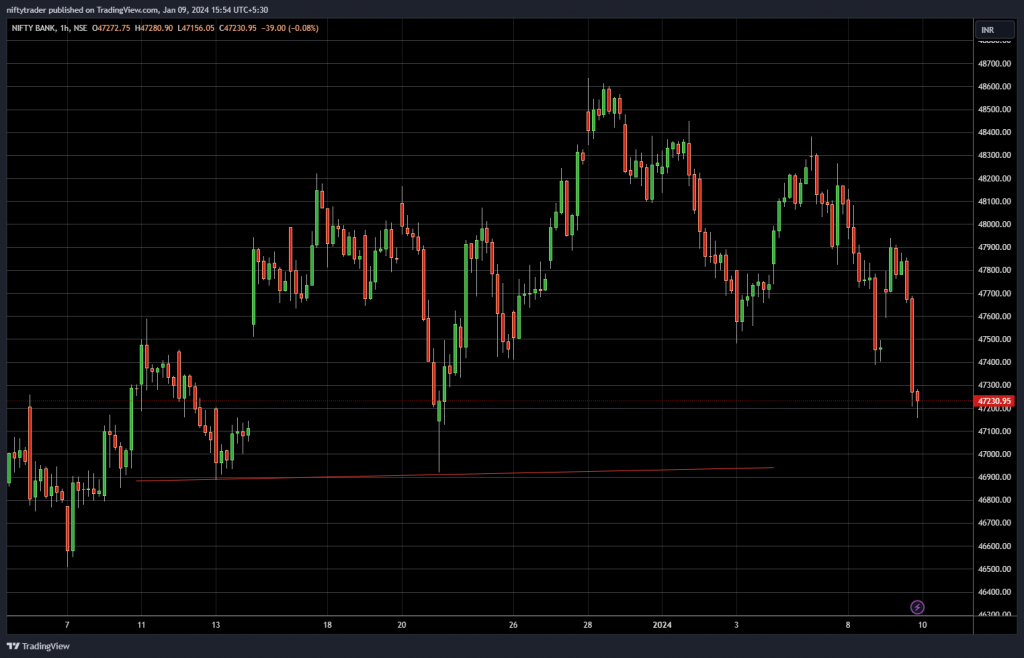Click the 46700.00 price axis label

(x=994, y=523)
